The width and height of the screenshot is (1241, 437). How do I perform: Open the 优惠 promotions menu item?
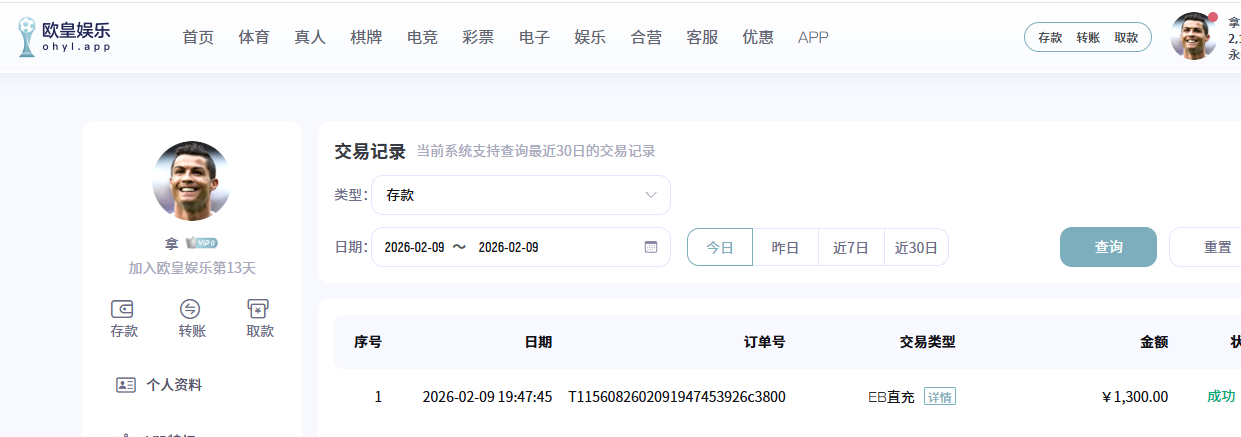click(x=758, y=38)
